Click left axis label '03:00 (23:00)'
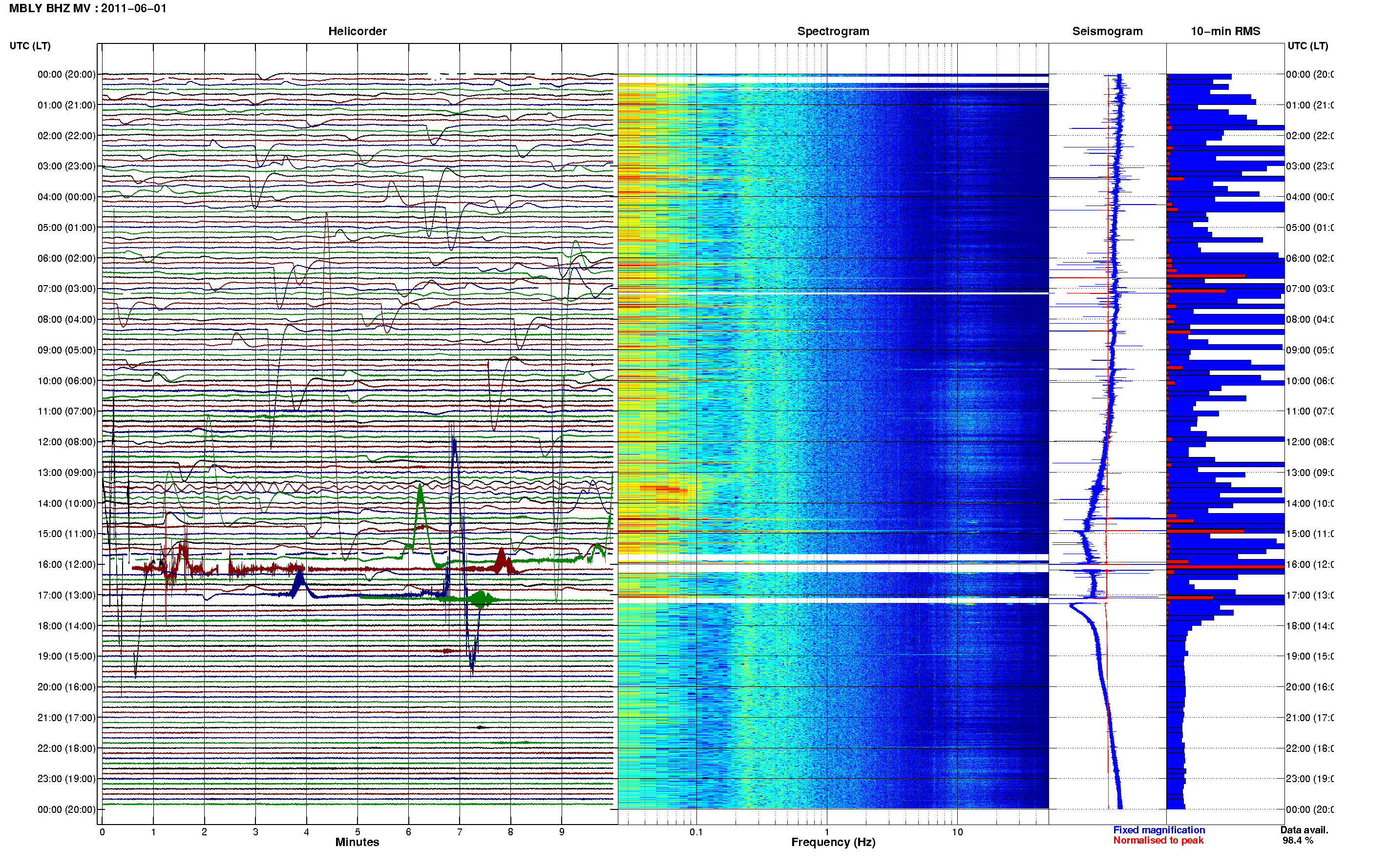The image size is (1389, 868). tap(66, 166)
